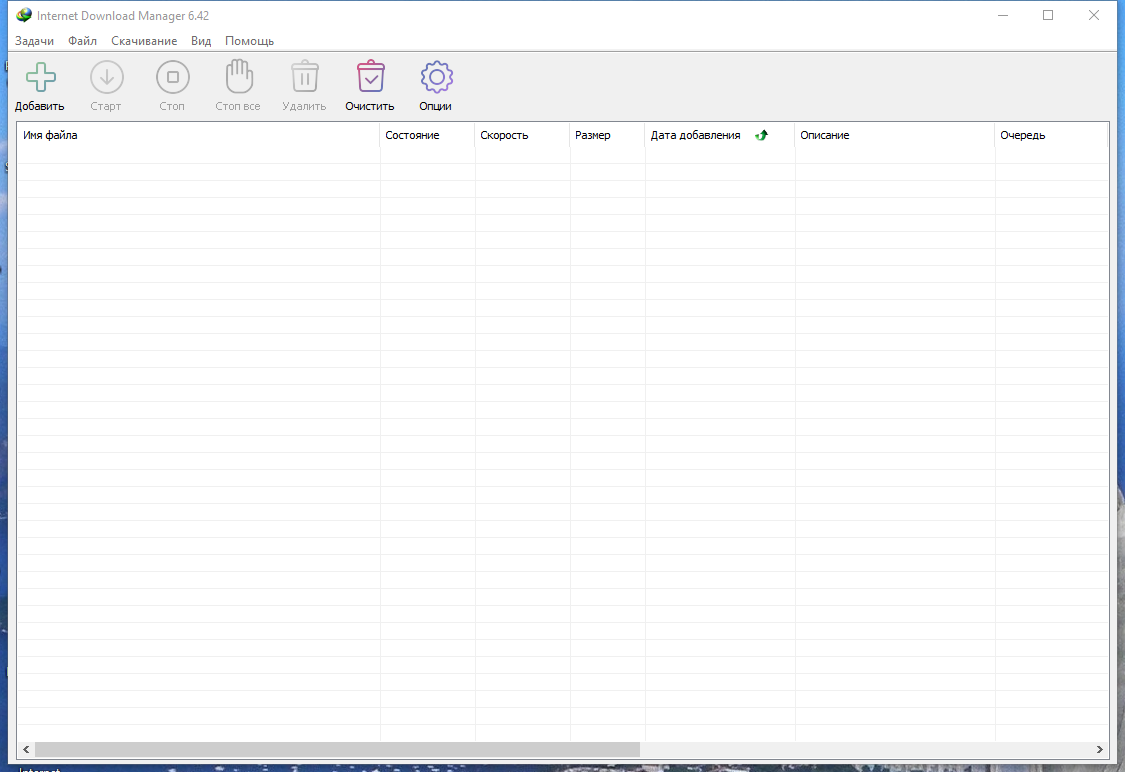Sort by Имя файла column header

click(198, 135)
